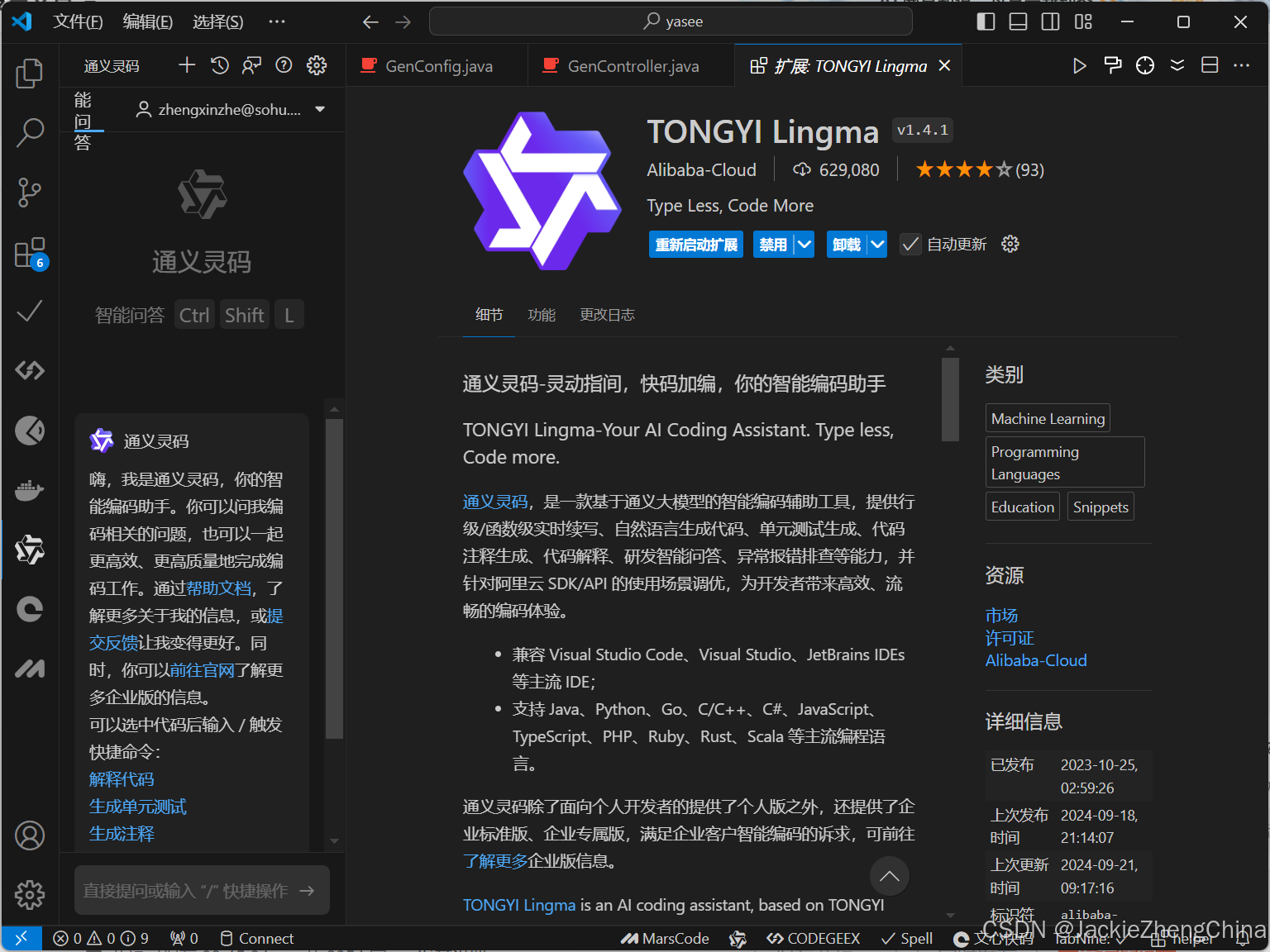Open the extension auto-update settings gear
1270x952 pixels.
tap(1010, 244)
